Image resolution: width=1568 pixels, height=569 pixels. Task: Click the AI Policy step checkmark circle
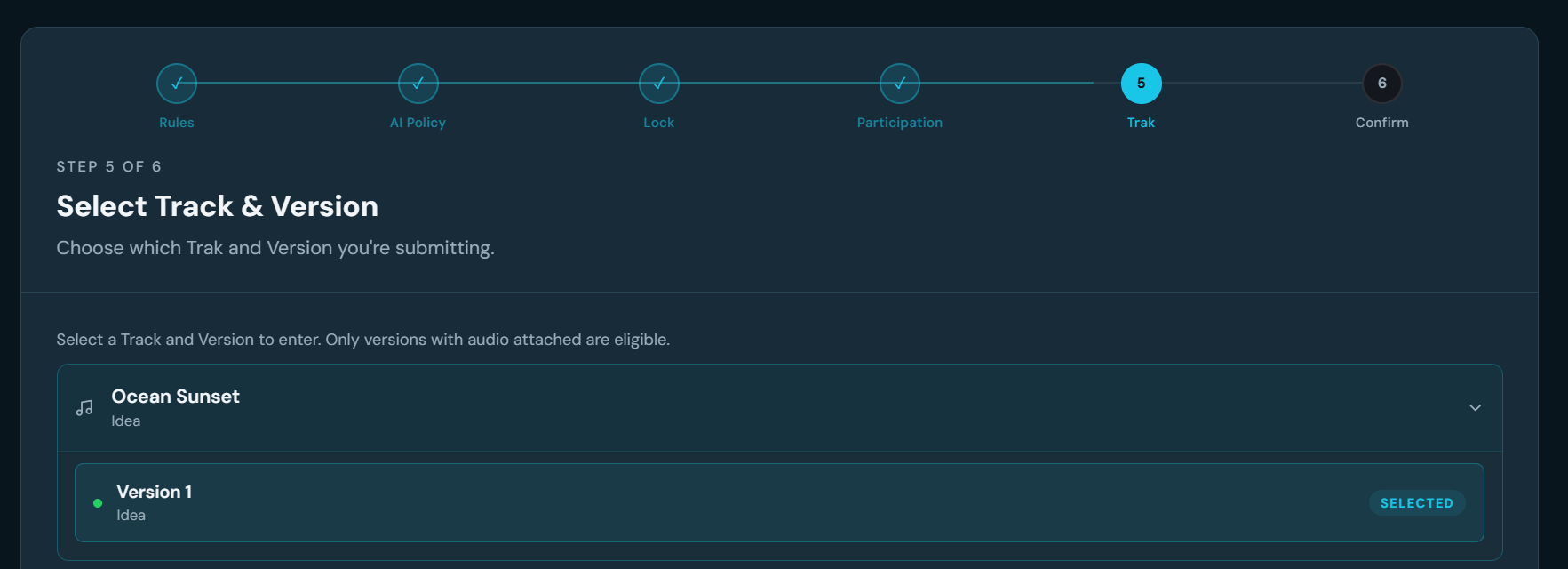pyautogui.click(x=418, y=84)
